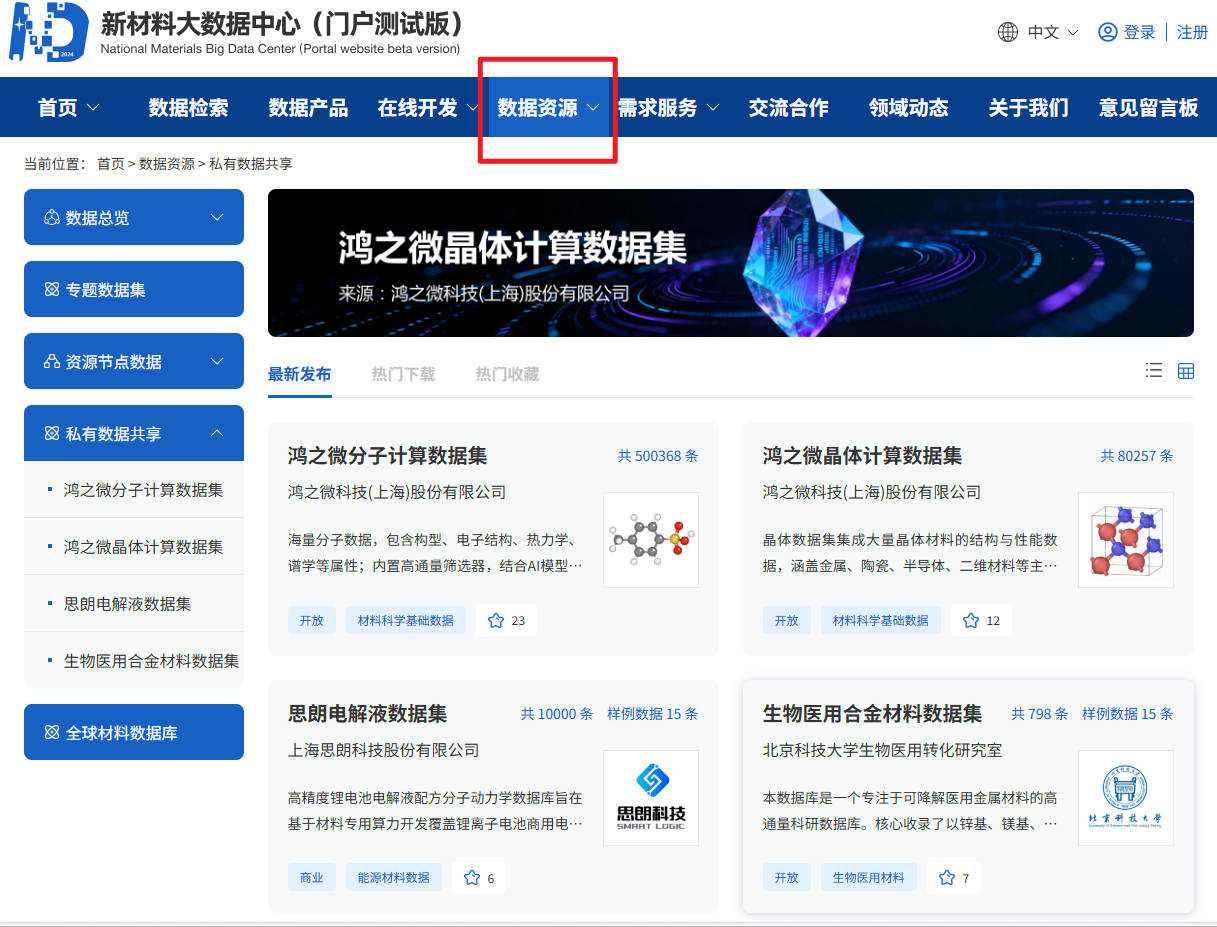Switch to list view of datasets
The height and width of the screenshot is (927, 1217).
pyautogui.click(x=1154, y=370)
